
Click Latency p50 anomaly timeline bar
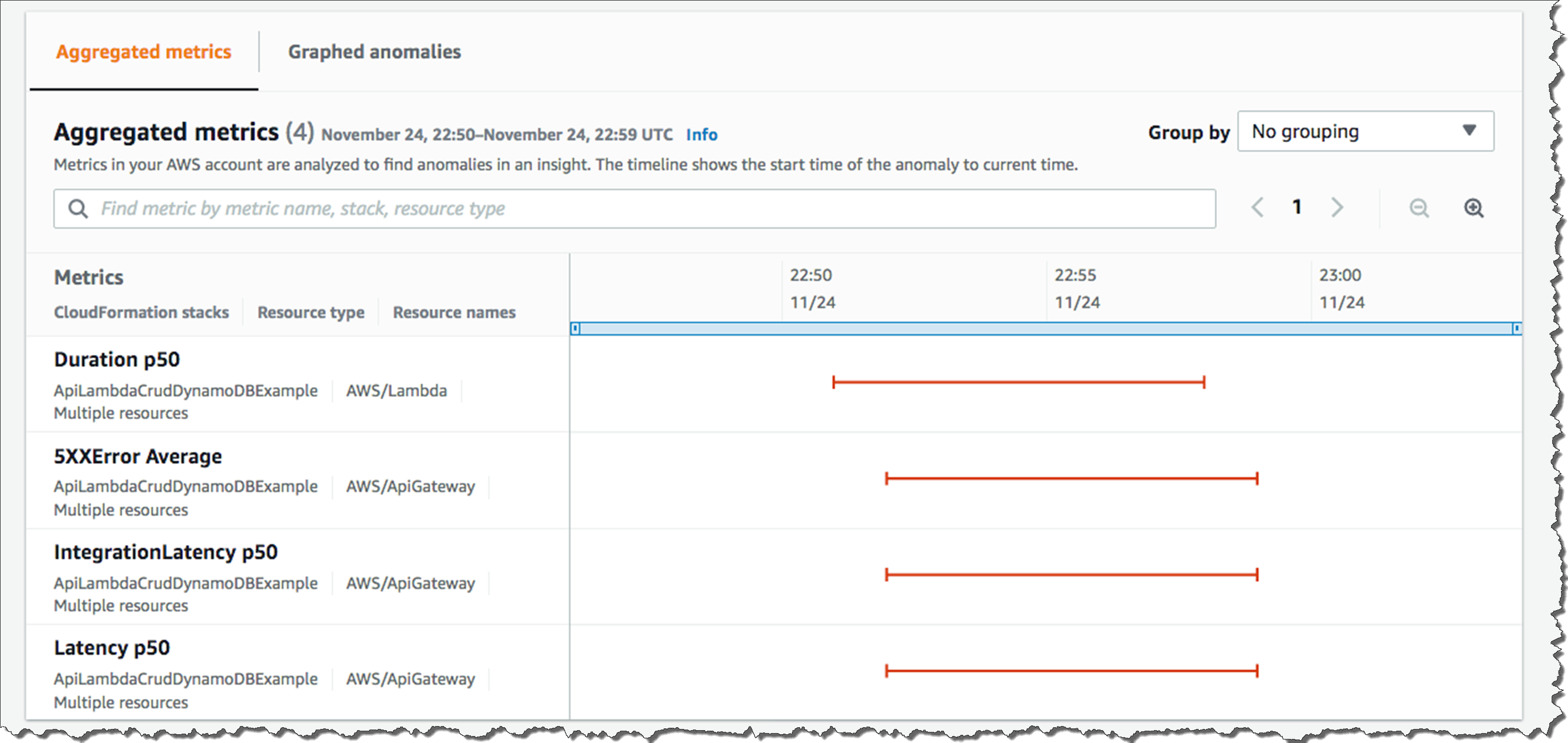pyautogui.click(x=1071, y=670)
